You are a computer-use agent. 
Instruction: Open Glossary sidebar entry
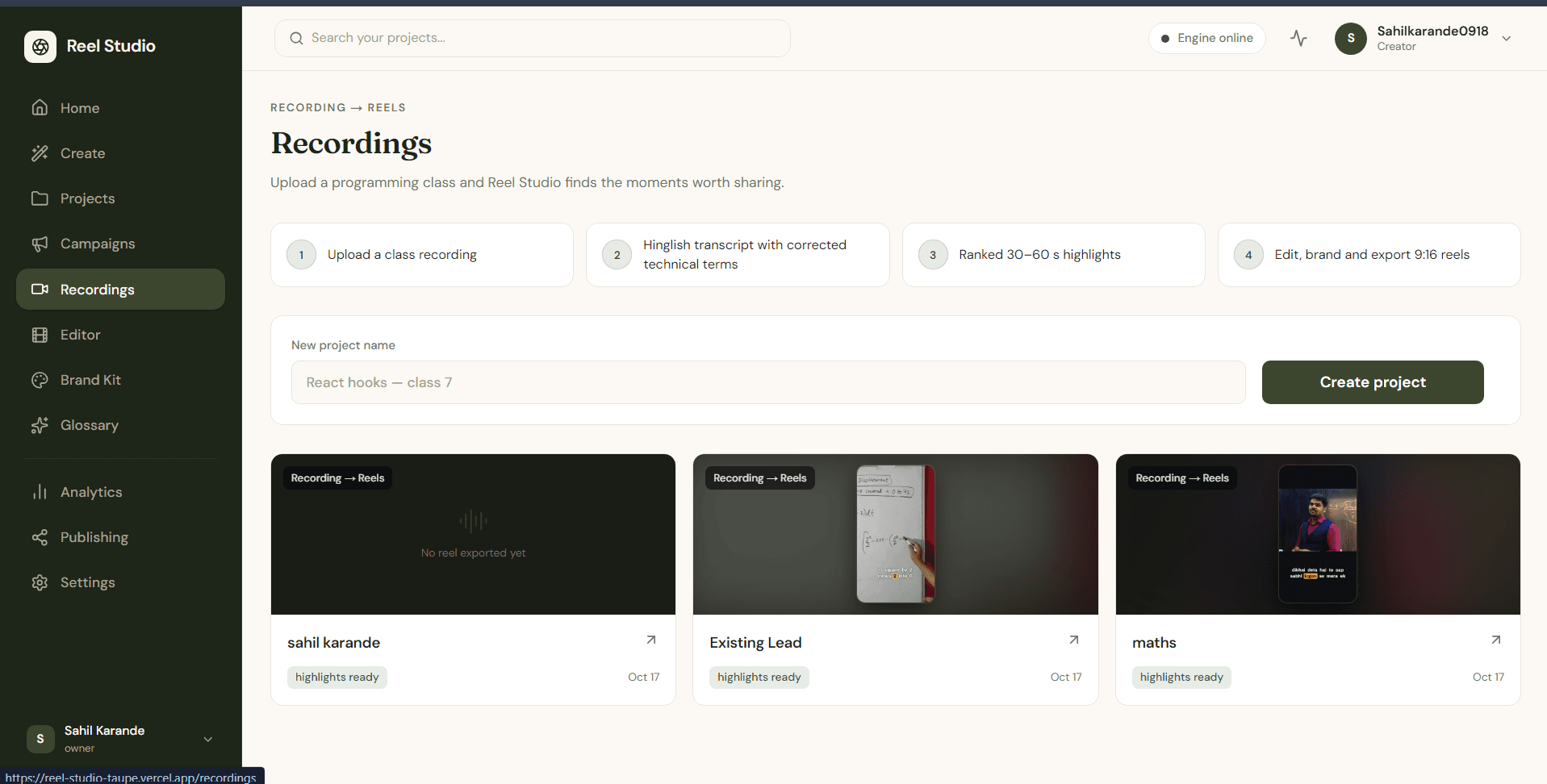pos(120,425)
